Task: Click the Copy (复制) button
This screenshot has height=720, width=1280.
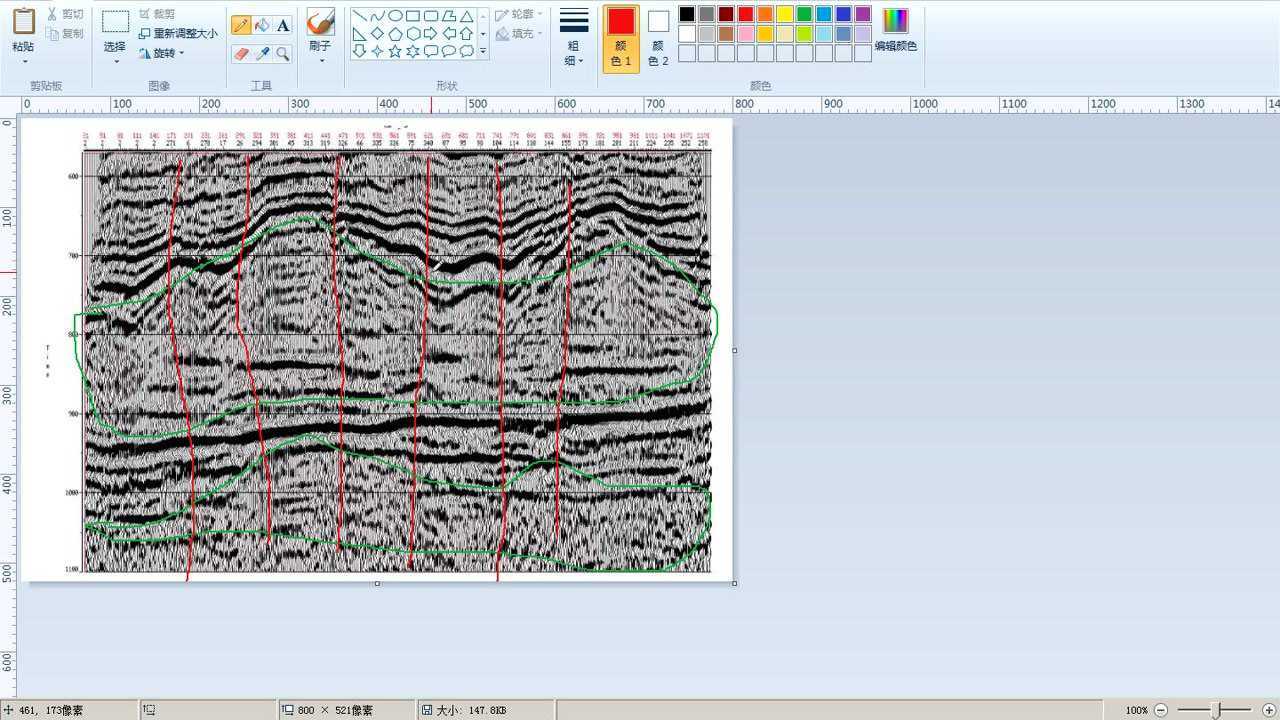Action: (66, 33)
